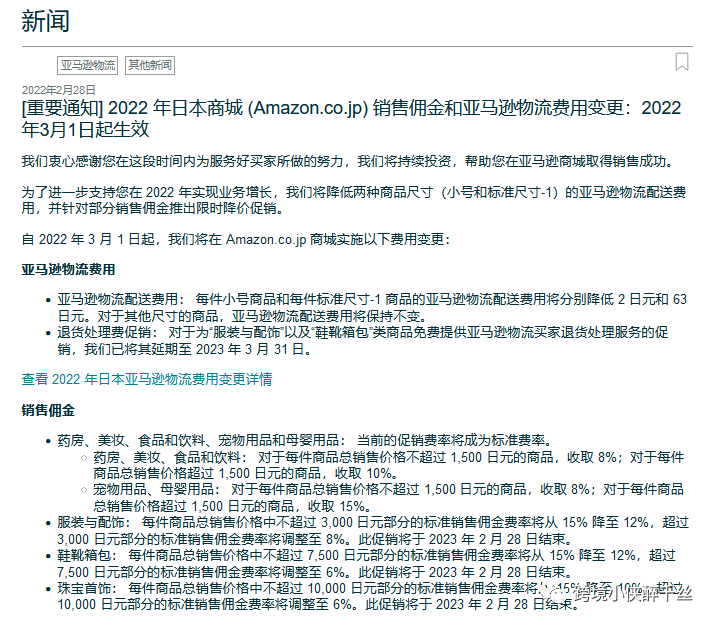This screenshot has width=715, height=625.
Task: Select the 其他新闻 tag
Action: click(x=150, y=66)
